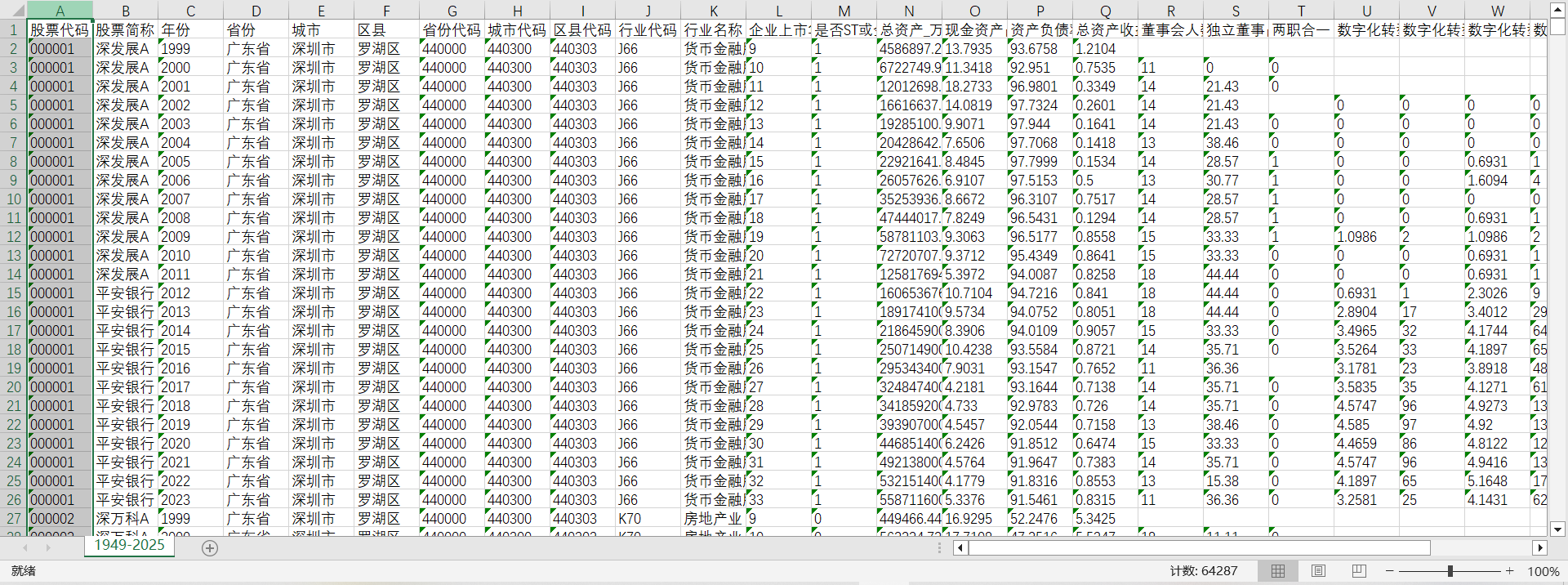Click K70 industry code cell

click(x=648, y=518)
